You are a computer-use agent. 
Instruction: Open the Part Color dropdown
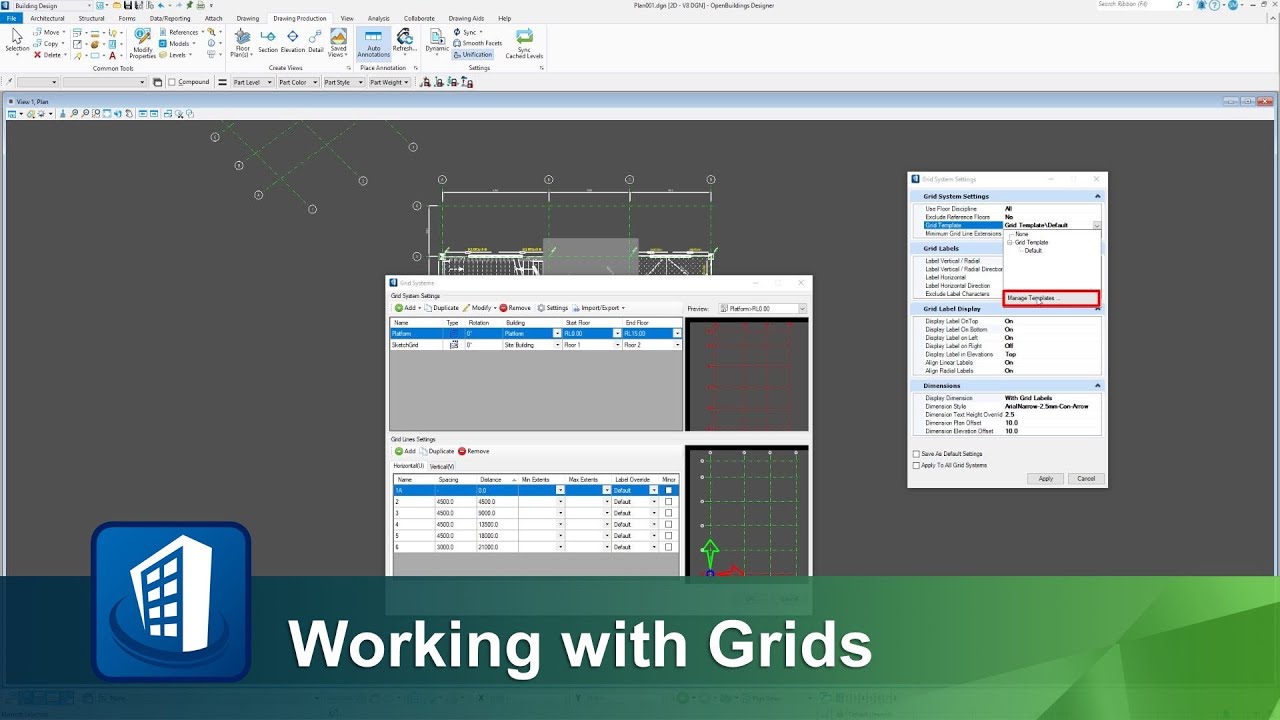(298, 82)
